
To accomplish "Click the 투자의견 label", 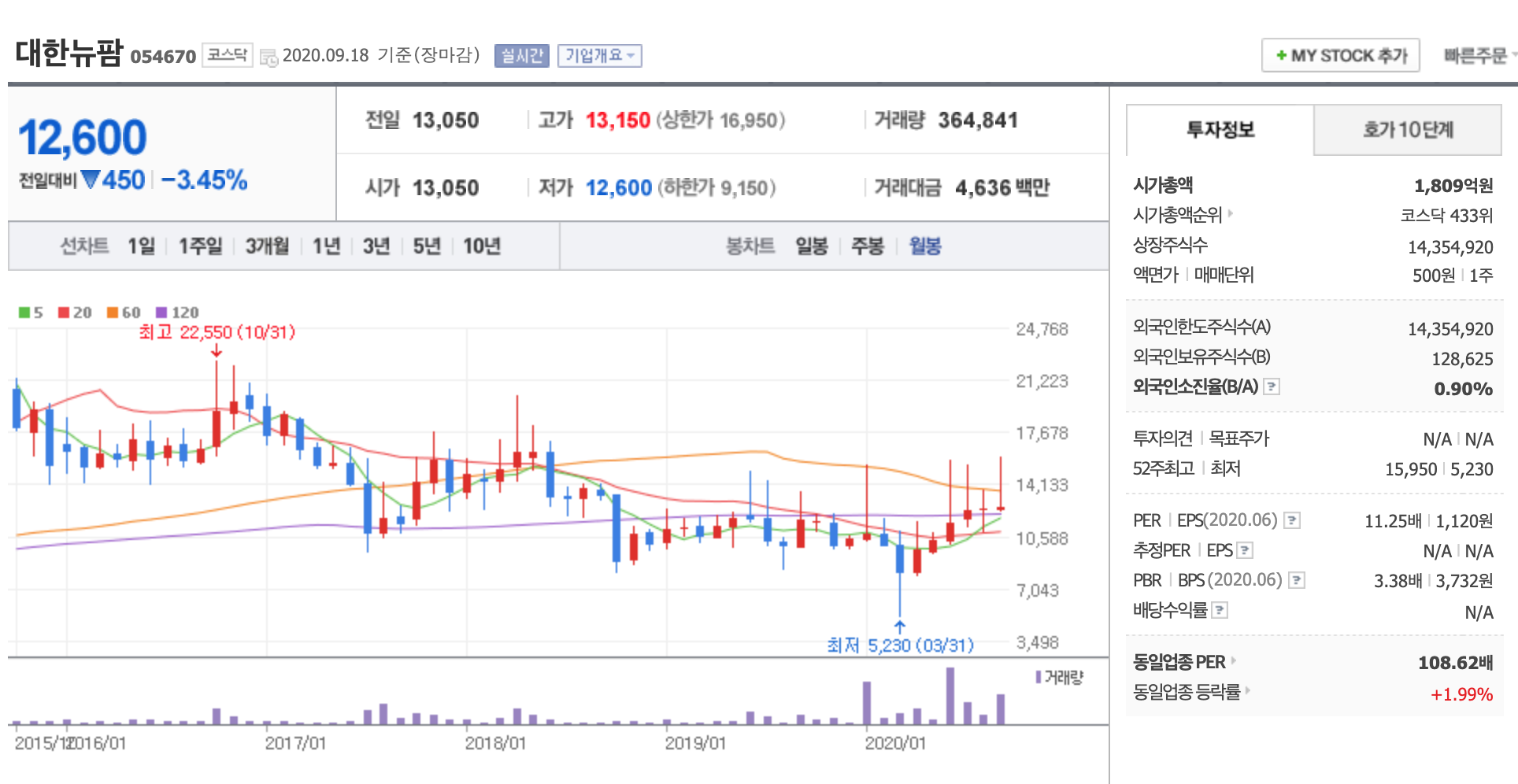I will click(x=1163, y=438).
